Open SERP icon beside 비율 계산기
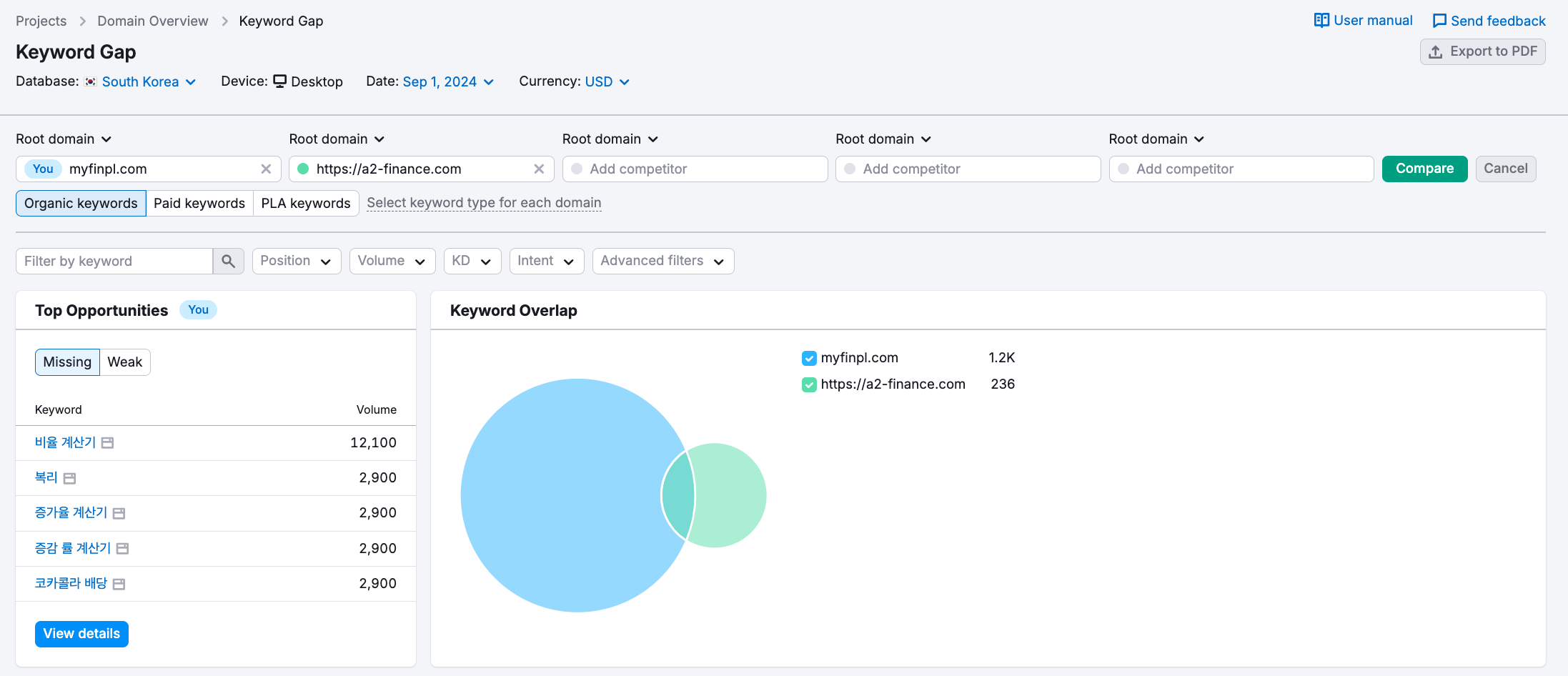Image resolution: width=1568 pixels, height=676 pixels. point(108,443)
